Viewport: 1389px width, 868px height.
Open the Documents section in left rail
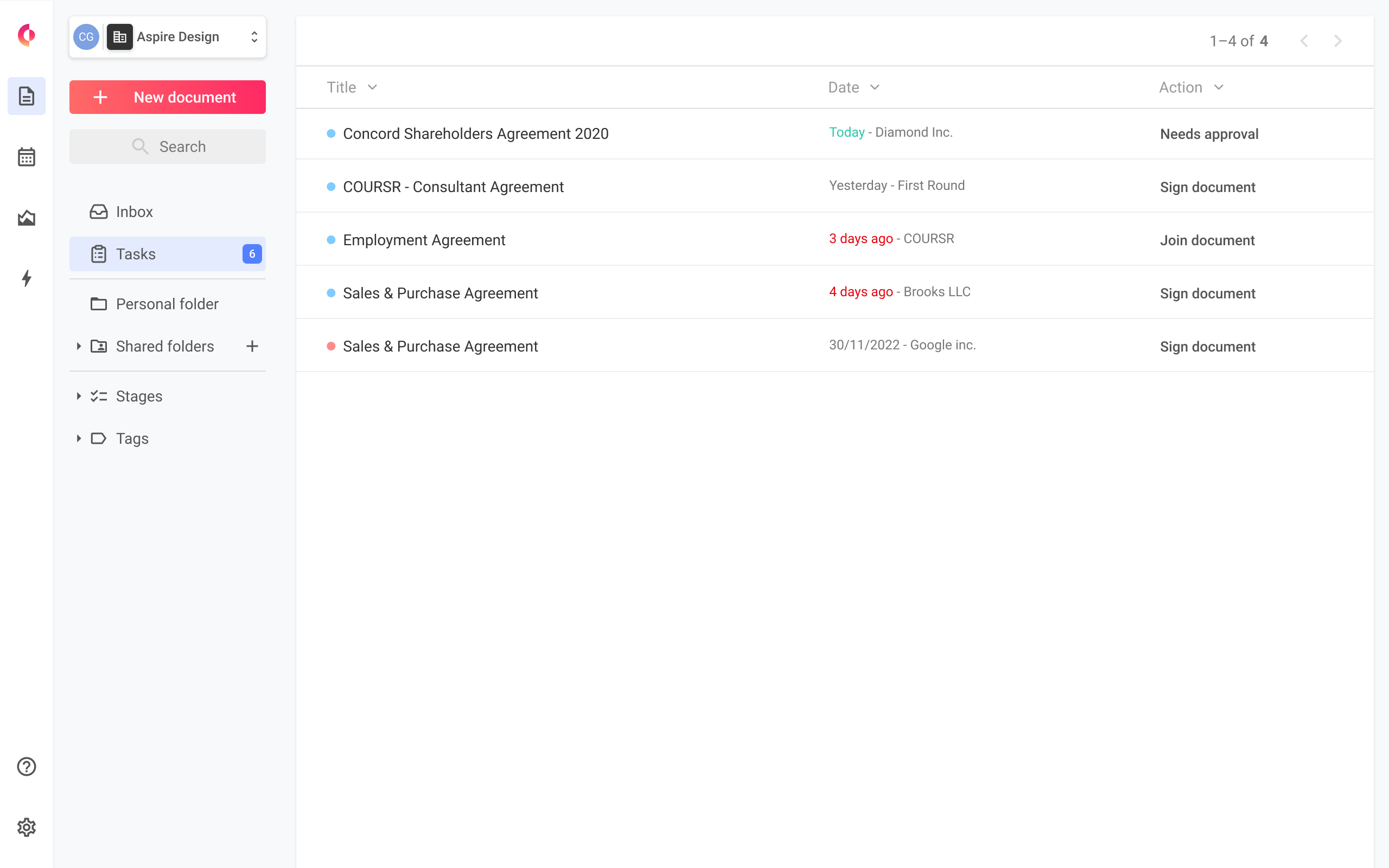pos(27,96)
